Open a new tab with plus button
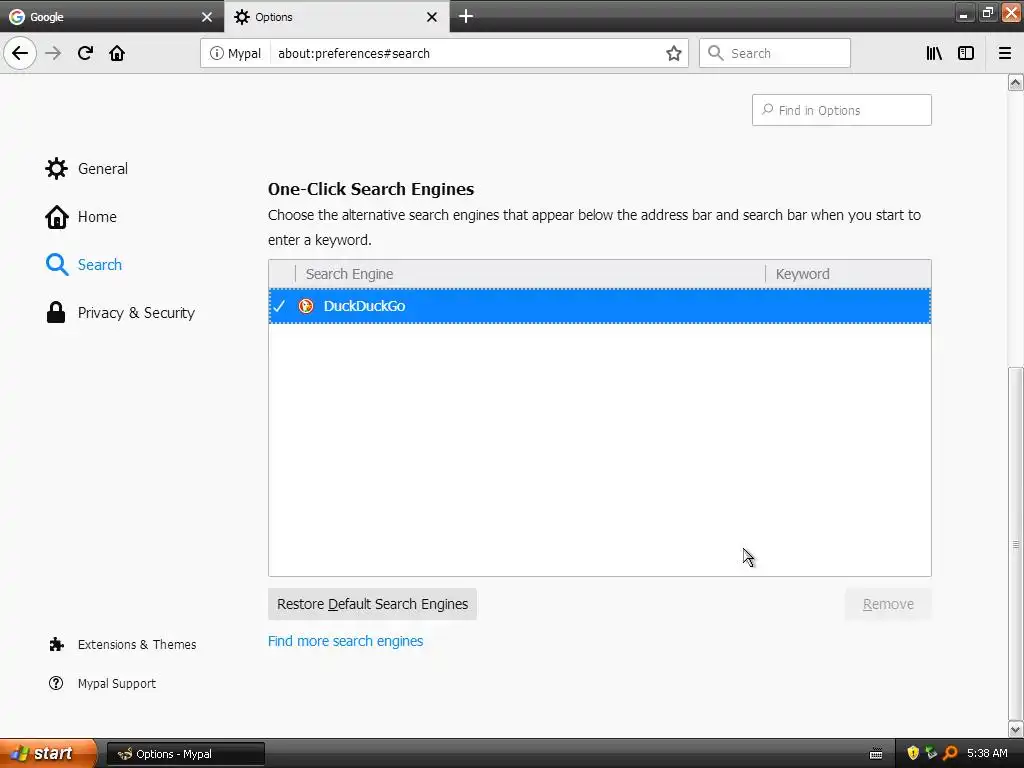1024x768 pixels. (x=466, y=16)
